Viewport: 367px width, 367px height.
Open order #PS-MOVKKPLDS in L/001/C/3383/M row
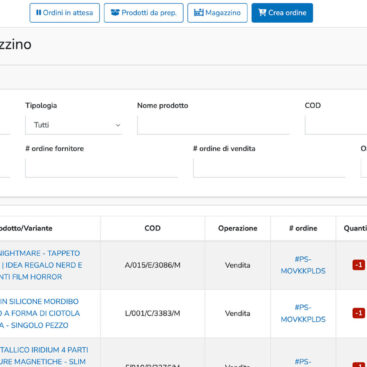pos(303,313)
